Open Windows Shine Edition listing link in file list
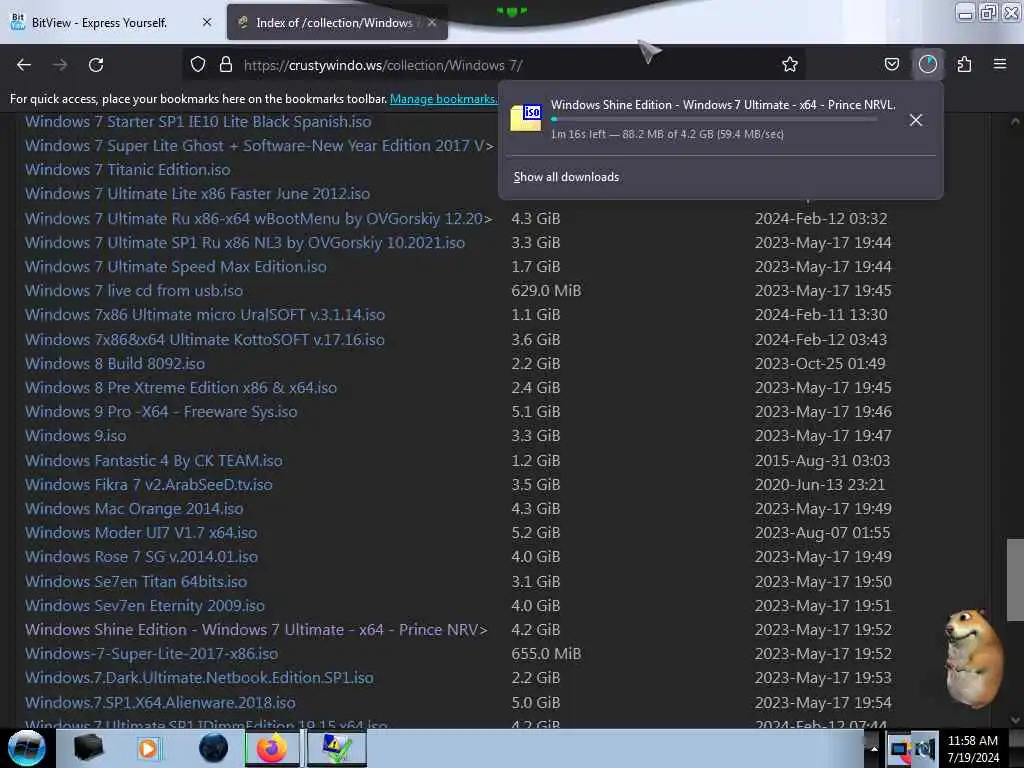Viewport: 1024px width, 768px height. point(256,630)
